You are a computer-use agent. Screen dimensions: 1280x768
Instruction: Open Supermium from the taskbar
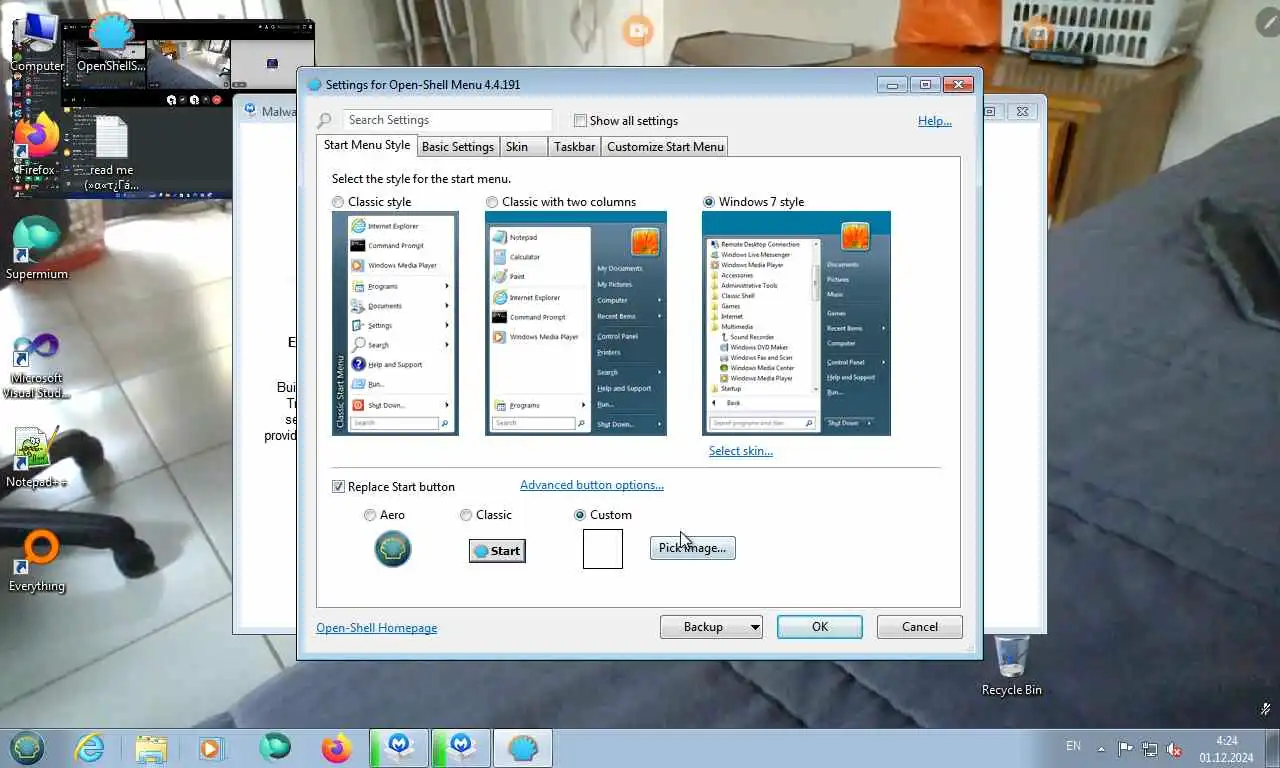[x=274, y=748]
